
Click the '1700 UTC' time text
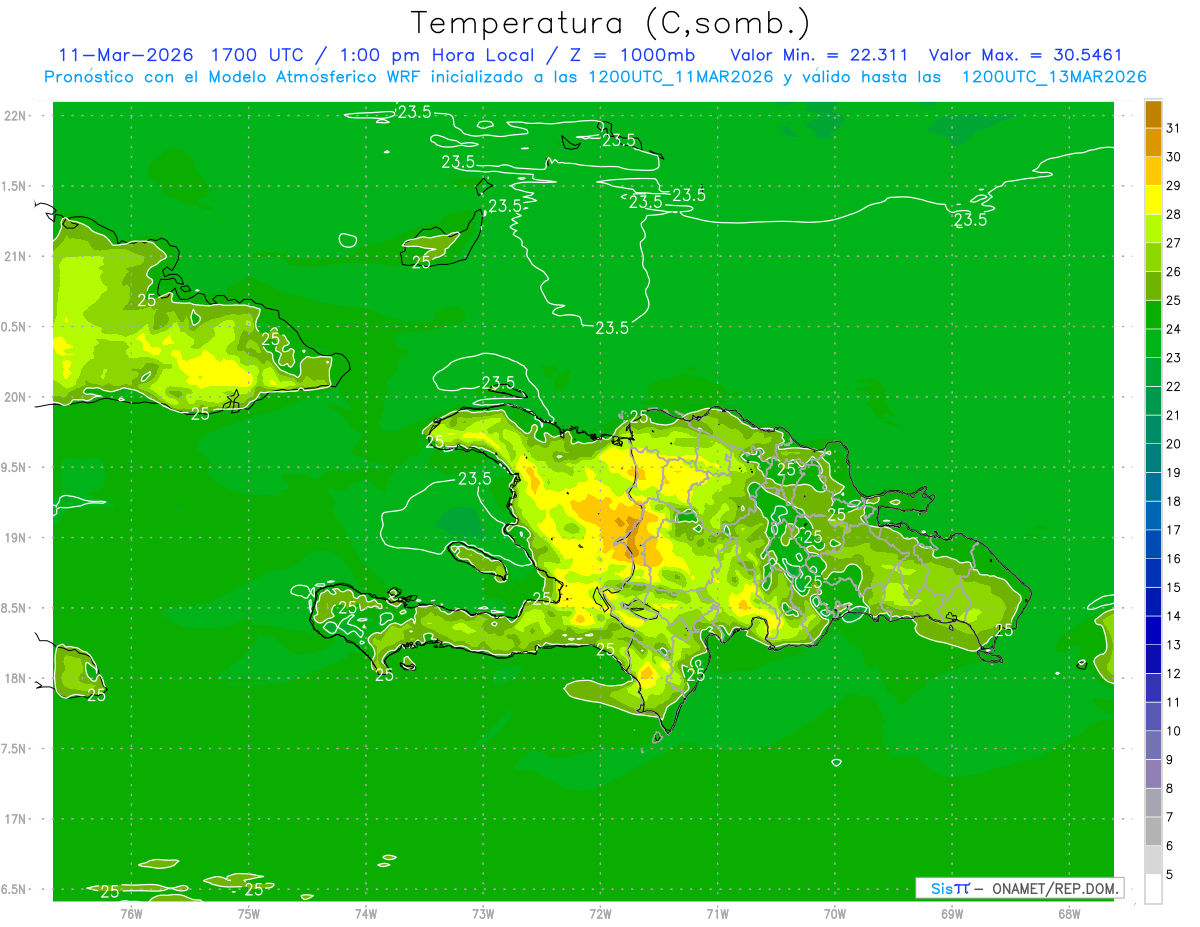pos(255,55)
